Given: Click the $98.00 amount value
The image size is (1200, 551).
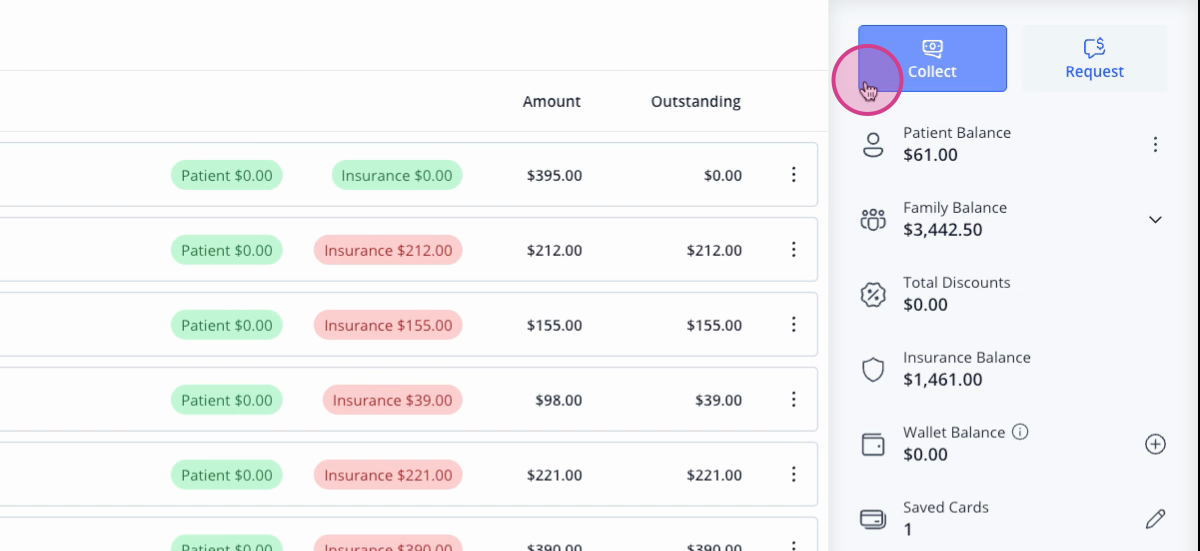Looking at the screenshot, I should (x=559, y=400).
